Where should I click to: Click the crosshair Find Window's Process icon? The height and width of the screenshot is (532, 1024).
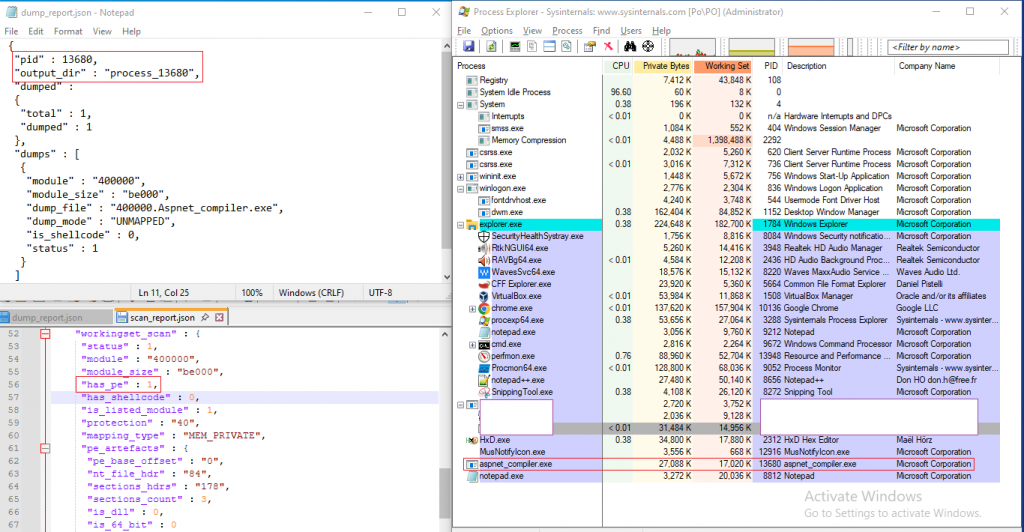tap(648, 47)
